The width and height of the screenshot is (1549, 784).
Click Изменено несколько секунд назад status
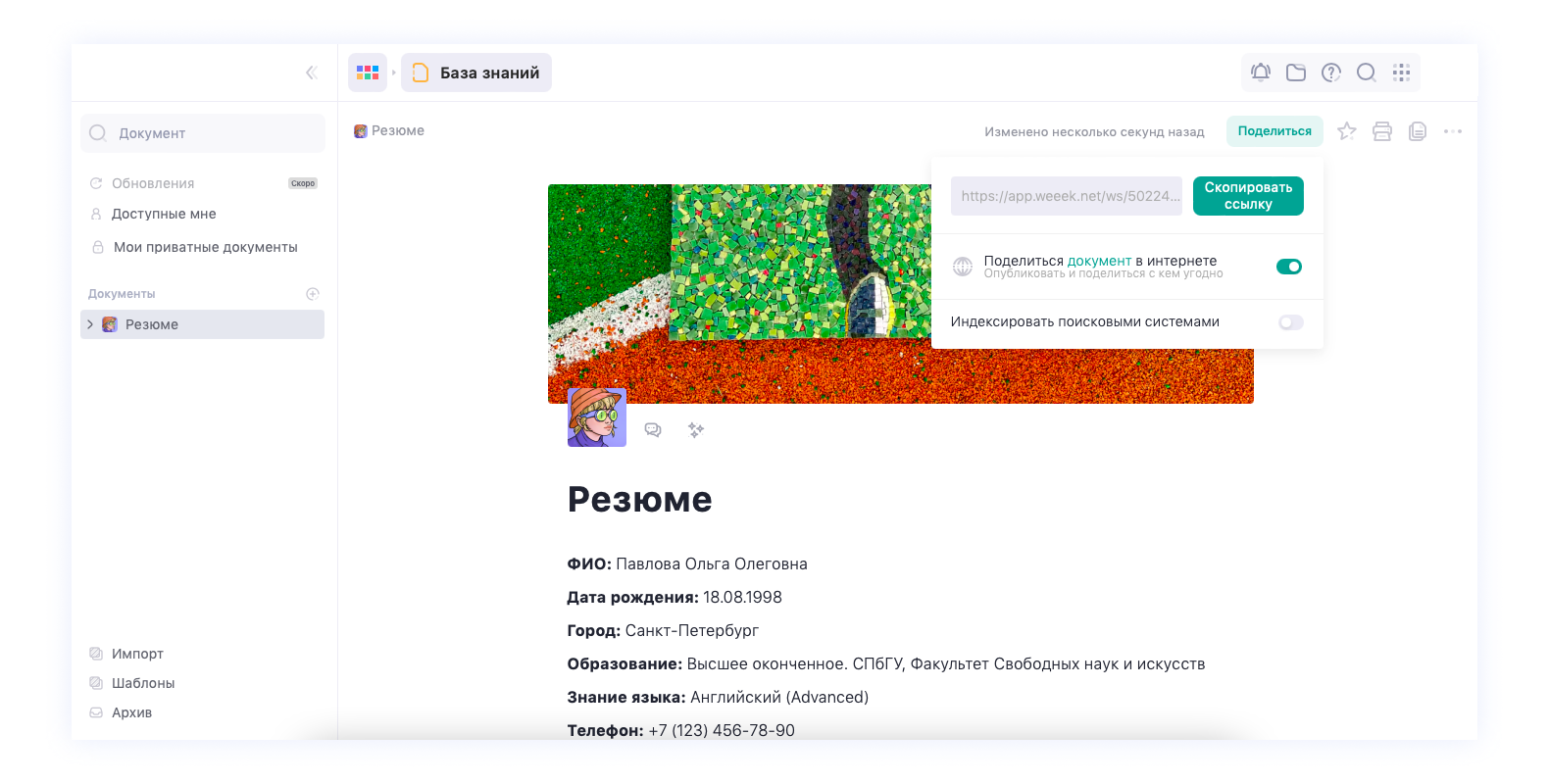(x=1094, y=131)
